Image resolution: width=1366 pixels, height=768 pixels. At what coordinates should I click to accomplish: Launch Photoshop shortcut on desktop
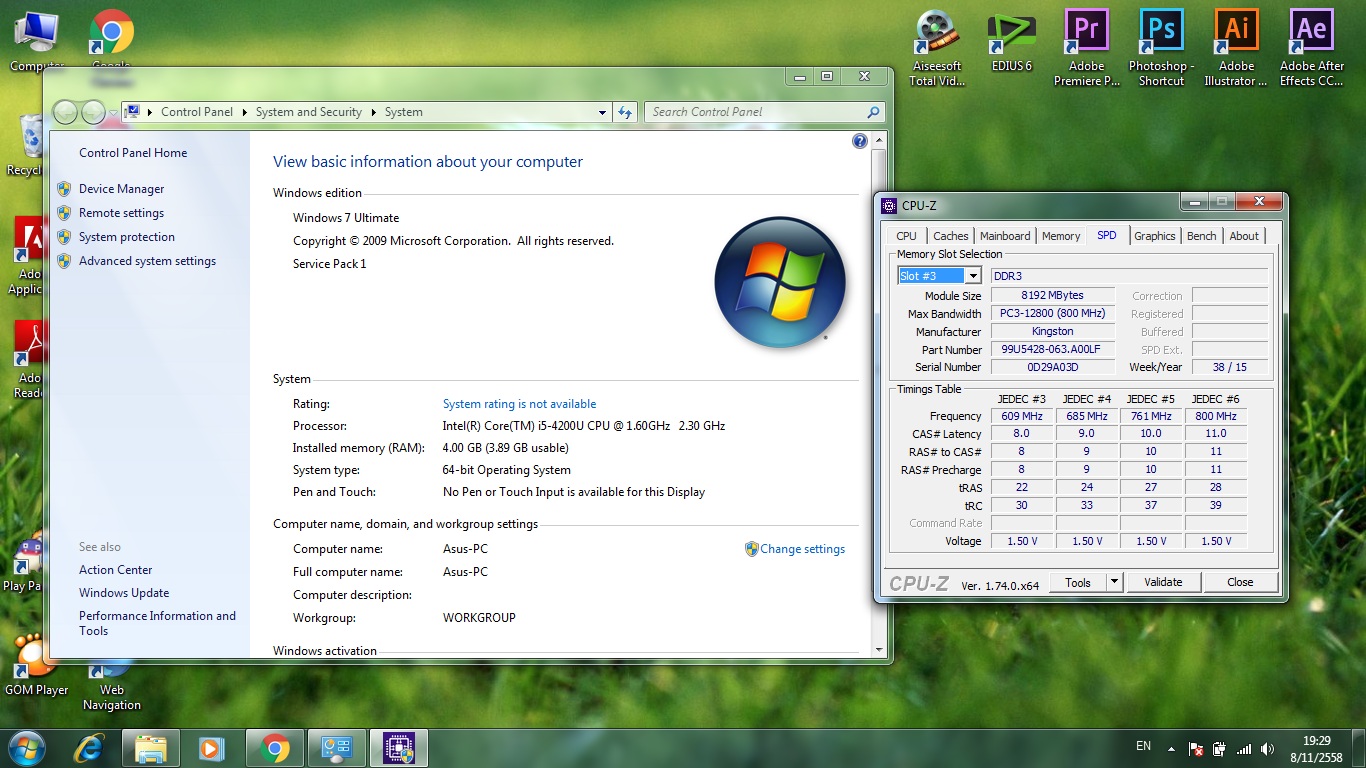pos(1161,47)
